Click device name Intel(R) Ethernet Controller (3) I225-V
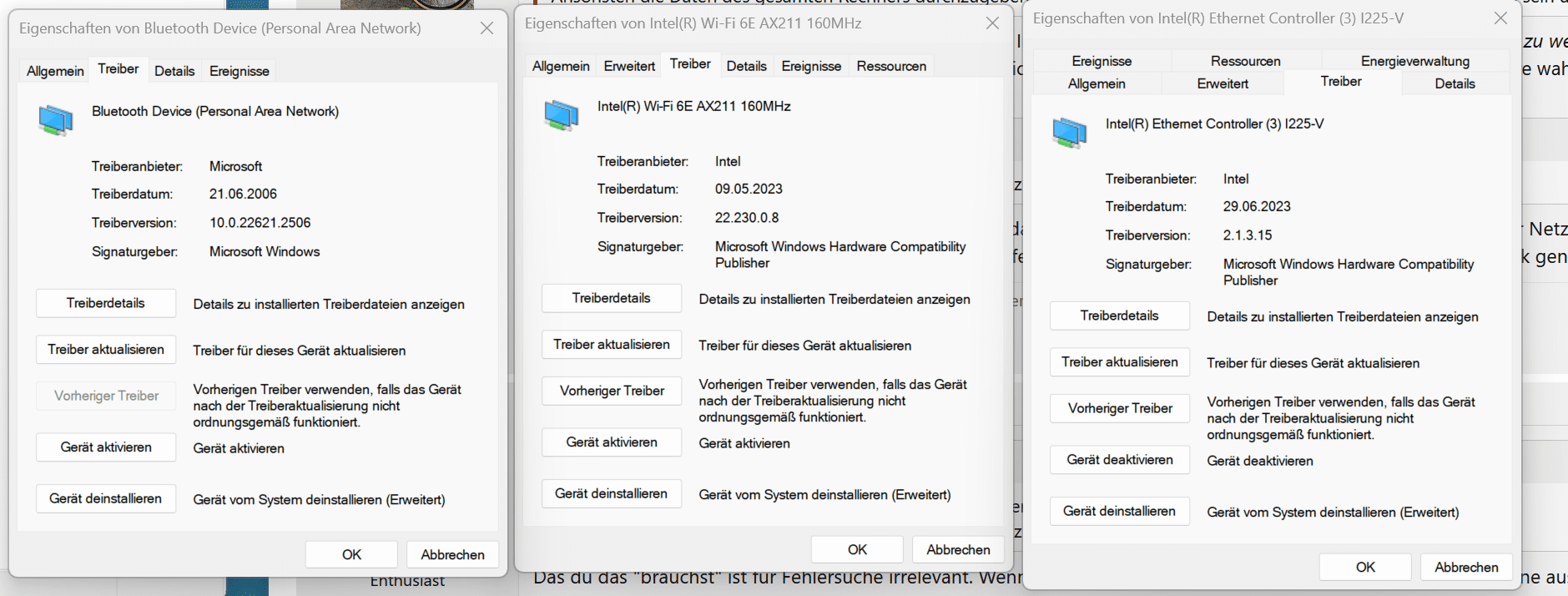Viewport: 1568px width, 596px height. pos(1215,124)
